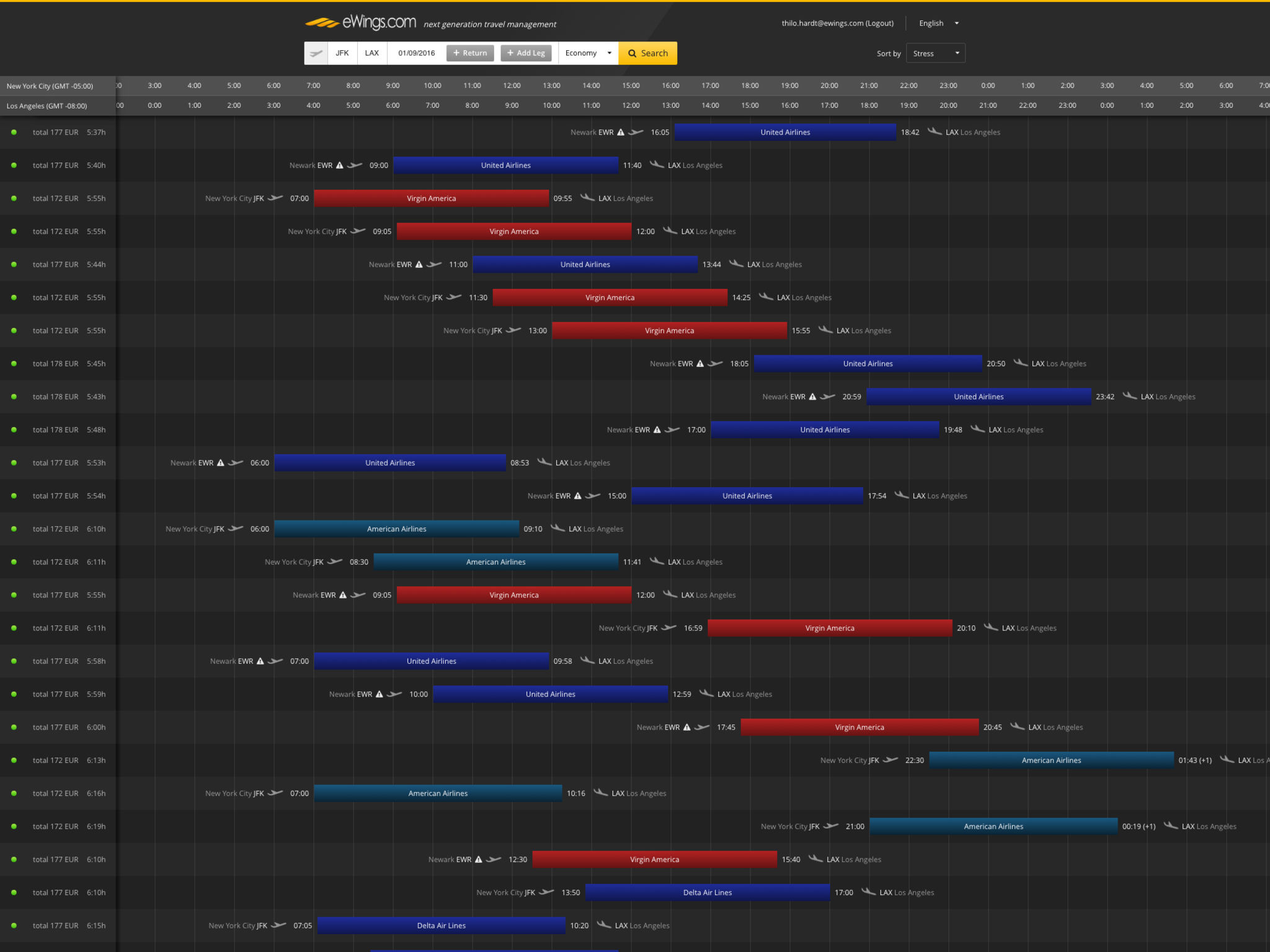Click 'New York City (GMT -05:00)' timezone label
Viewport: 1270px width, 952px height.
50,86
